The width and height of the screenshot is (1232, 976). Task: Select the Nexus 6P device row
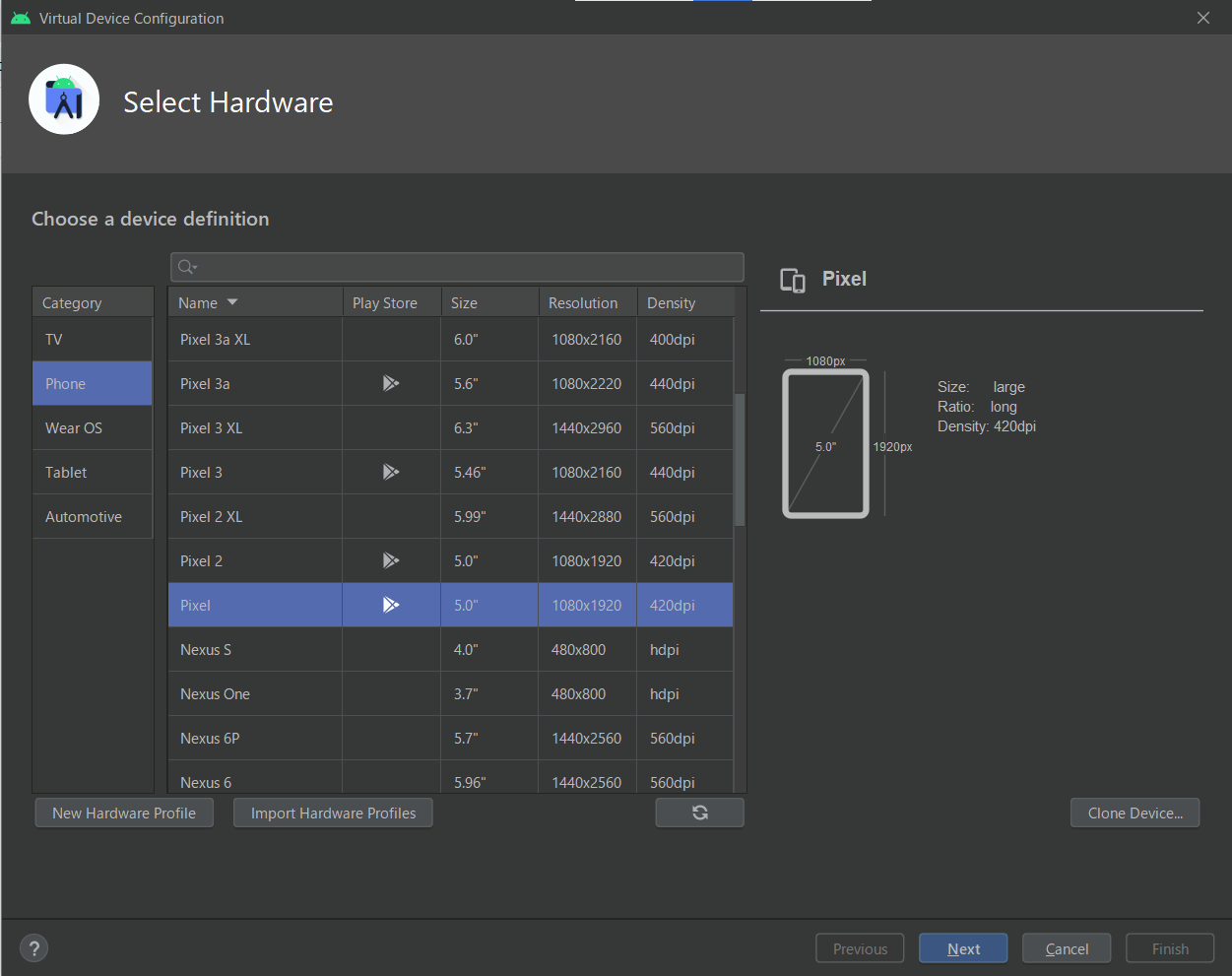[256, 738]
